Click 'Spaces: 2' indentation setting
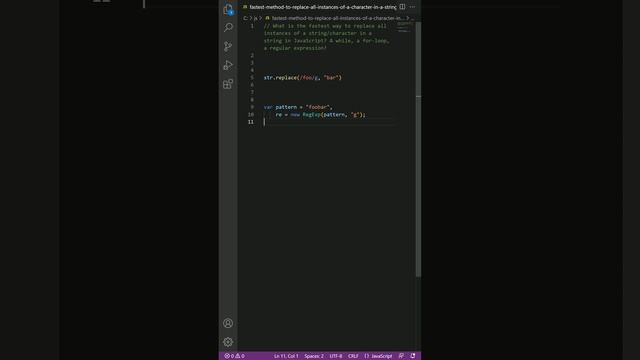 tap(314, 356)
